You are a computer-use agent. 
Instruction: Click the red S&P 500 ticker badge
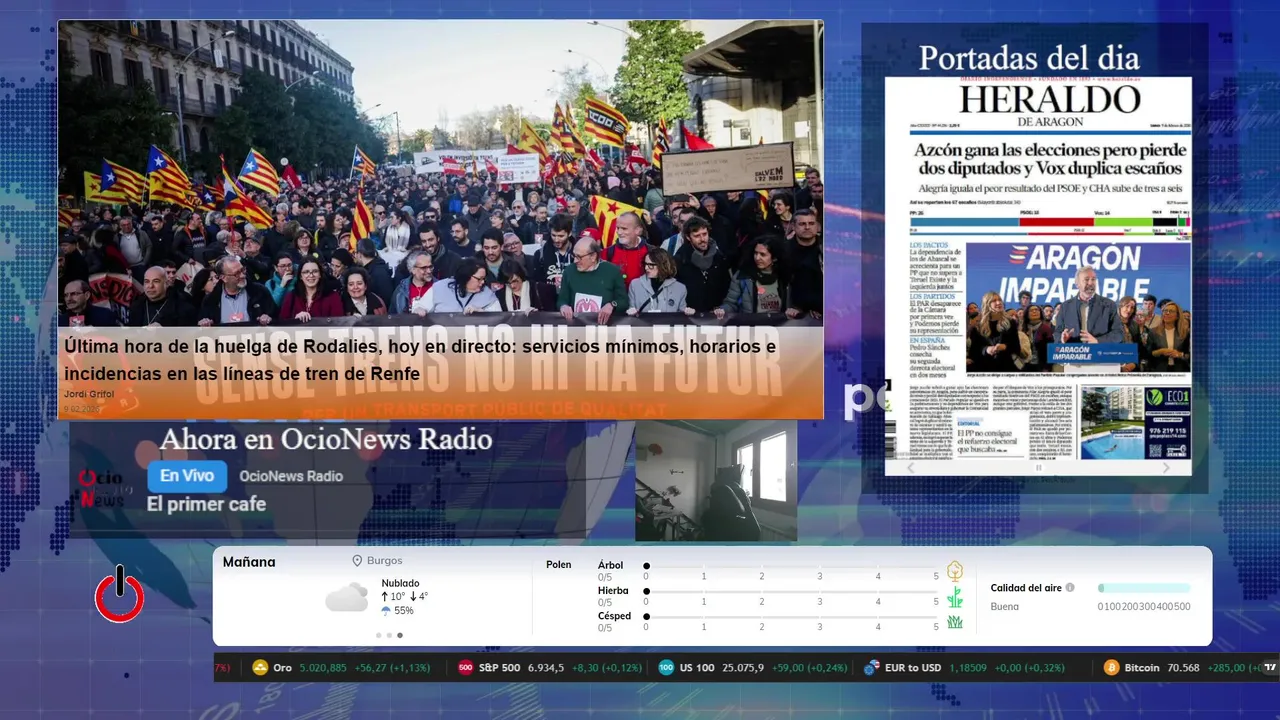coord(465,667)
